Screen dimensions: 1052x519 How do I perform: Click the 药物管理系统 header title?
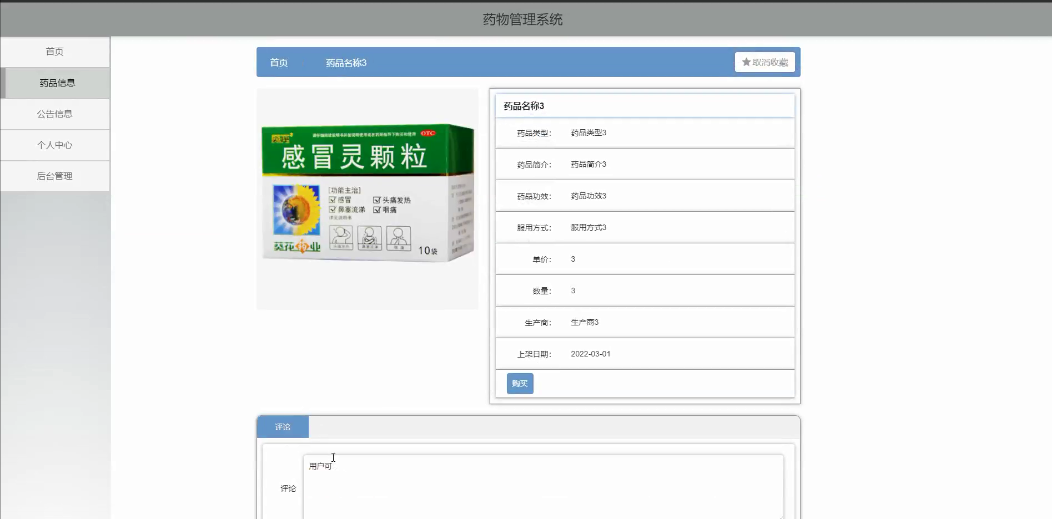click(x=523, y=19)
